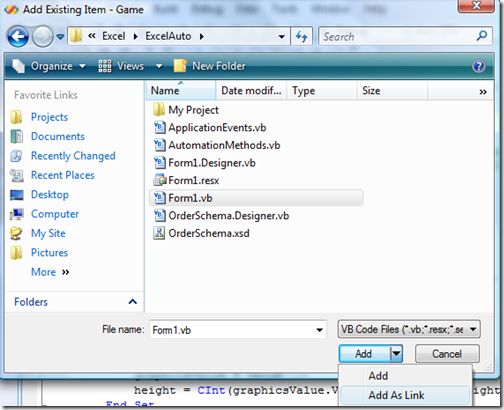Open the Projects favorite link
The image size is (504, 410).
point(49,117)
